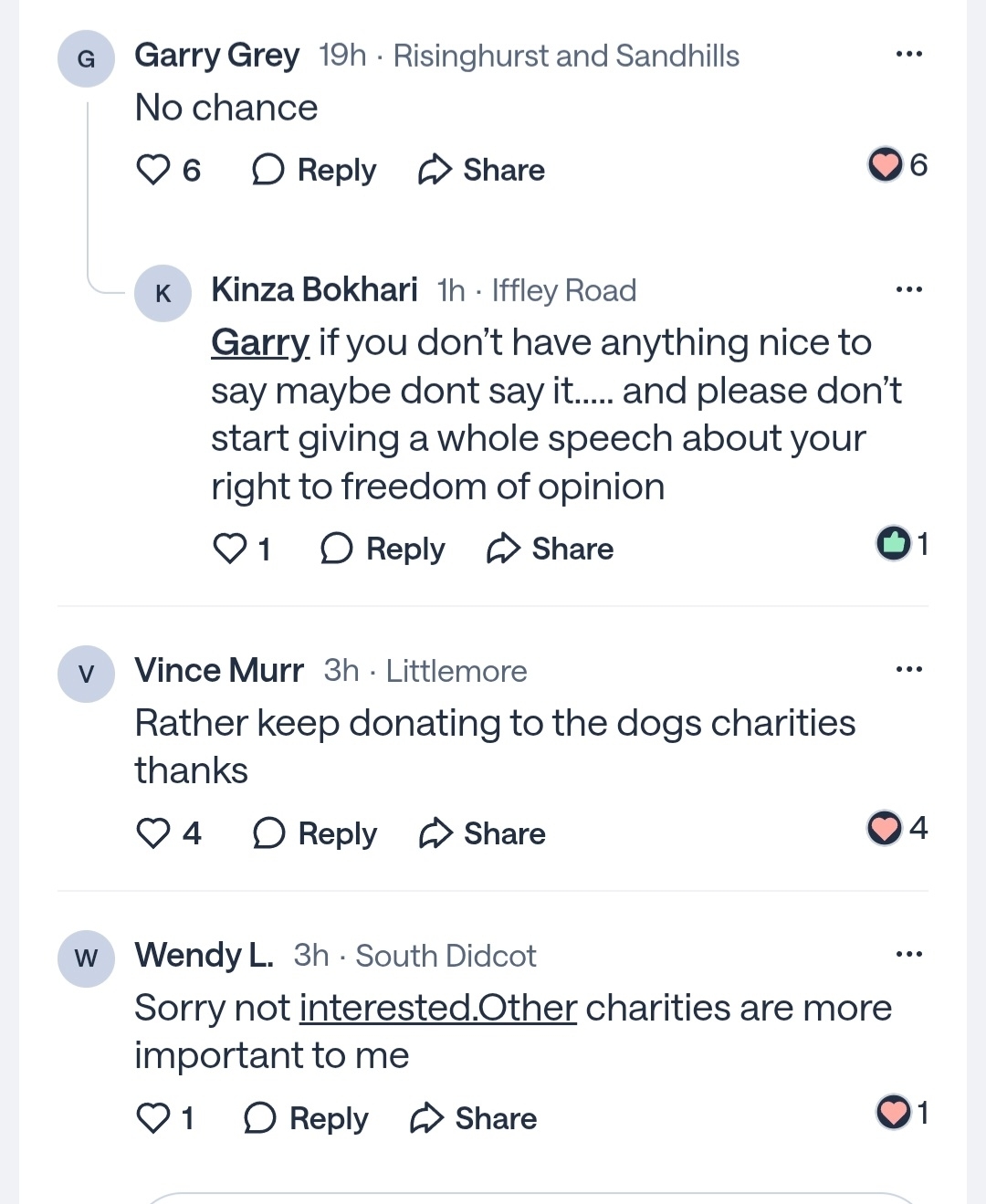This screenshot has width=986, height=1204.
Task: Share Kinza Bokhari's reply
Action: 550,549
